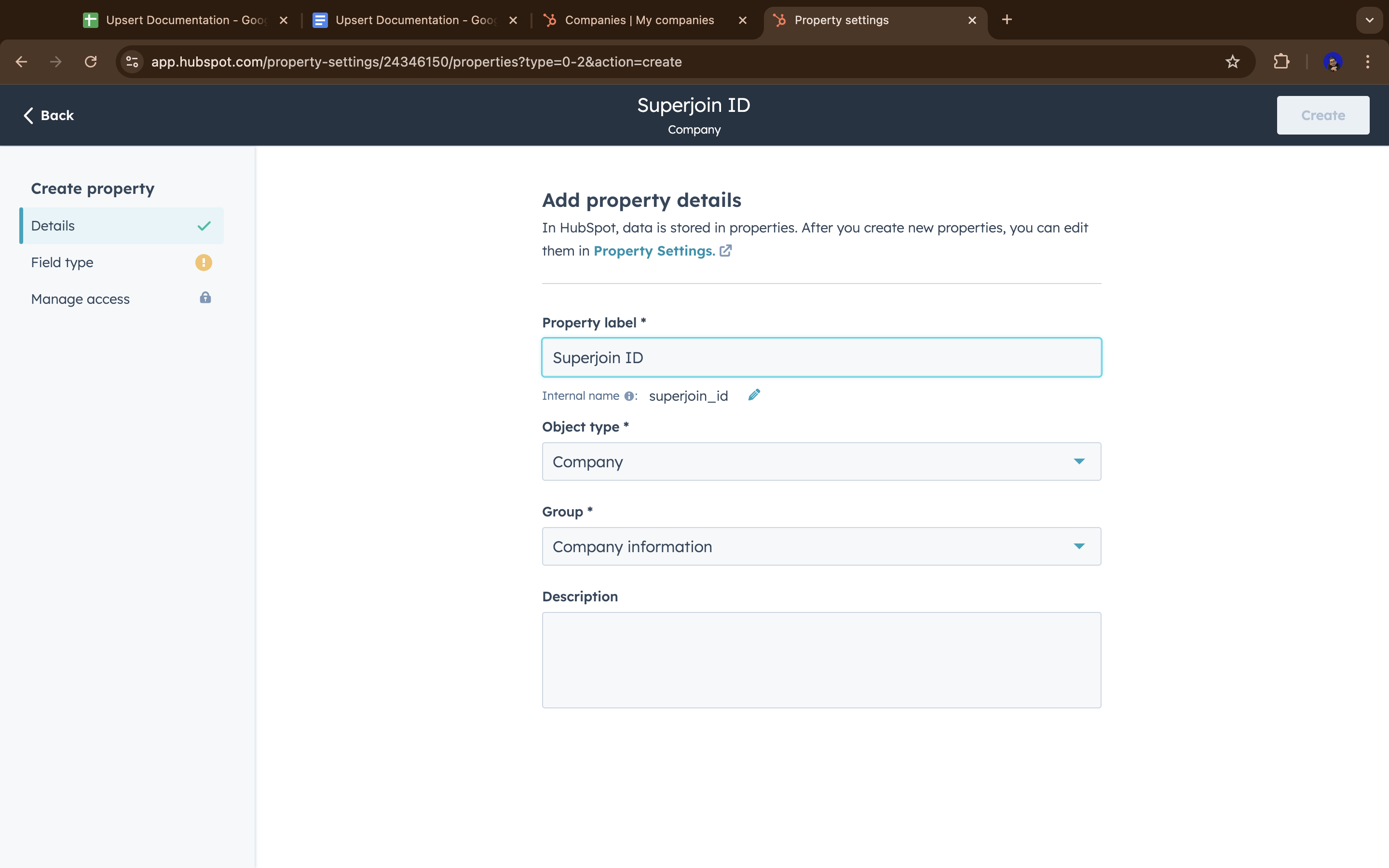
Task: Navigate back with browser back arrow
Action: (22, 62)
